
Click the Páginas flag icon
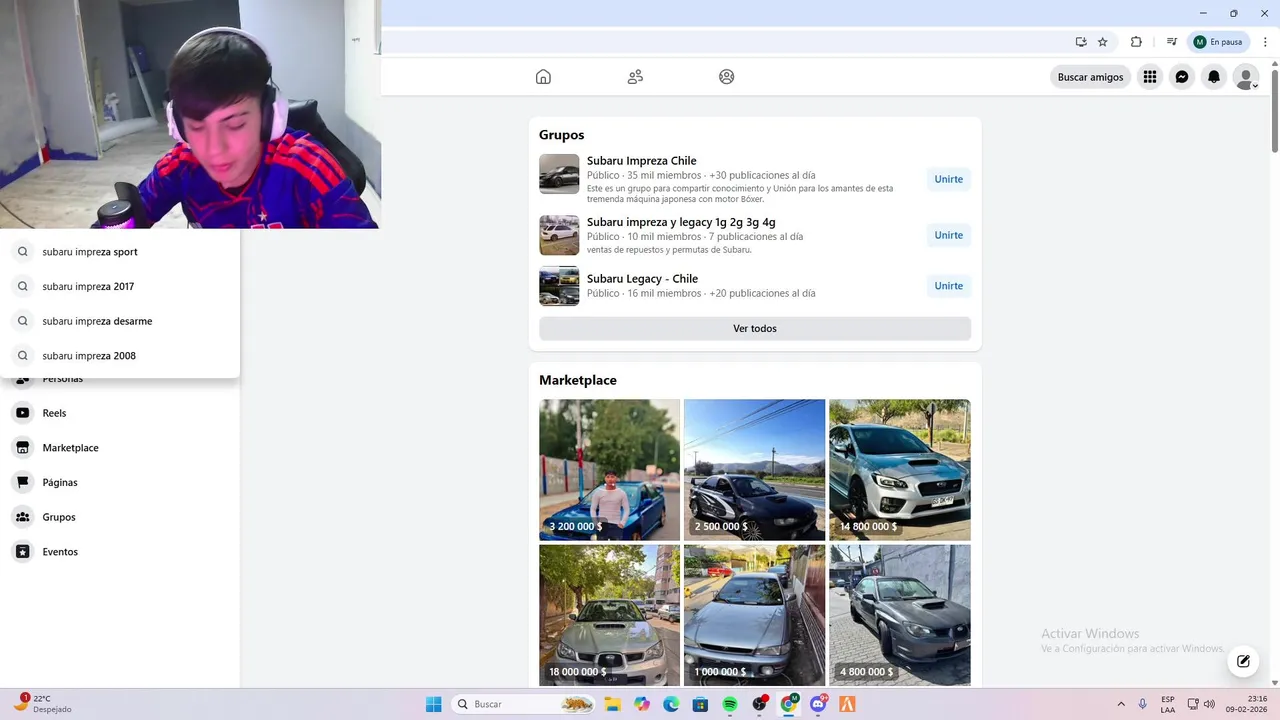tap(23, 482)
